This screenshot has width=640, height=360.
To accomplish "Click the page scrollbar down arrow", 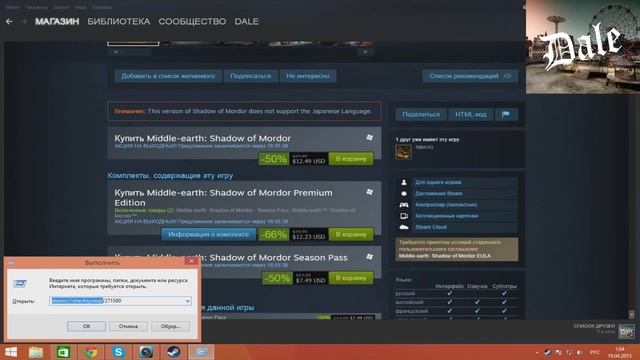I will click(x=631, y=315).
